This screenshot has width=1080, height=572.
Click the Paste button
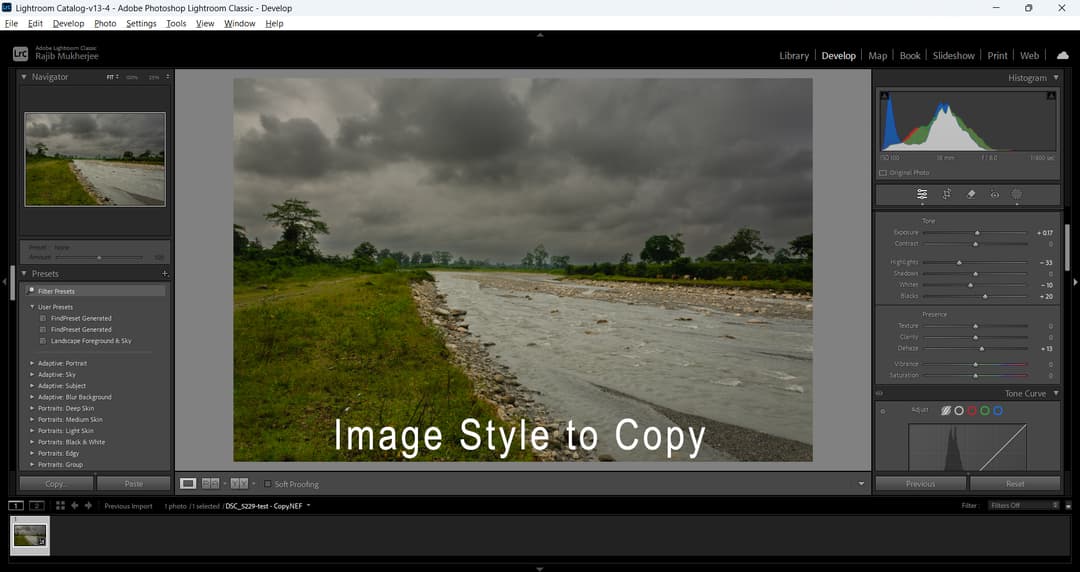[x=134, y=484]
